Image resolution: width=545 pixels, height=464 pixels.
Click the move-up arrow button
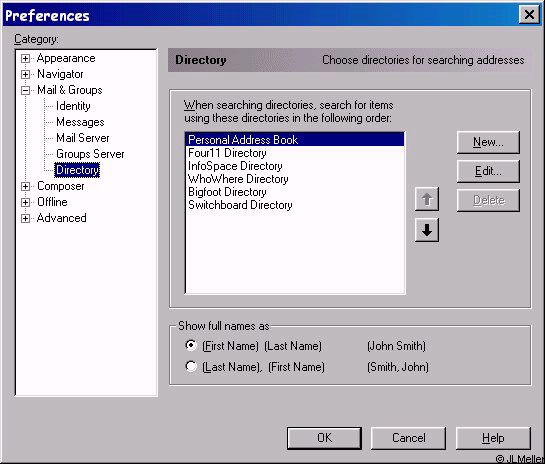click(x=427, y=199)
